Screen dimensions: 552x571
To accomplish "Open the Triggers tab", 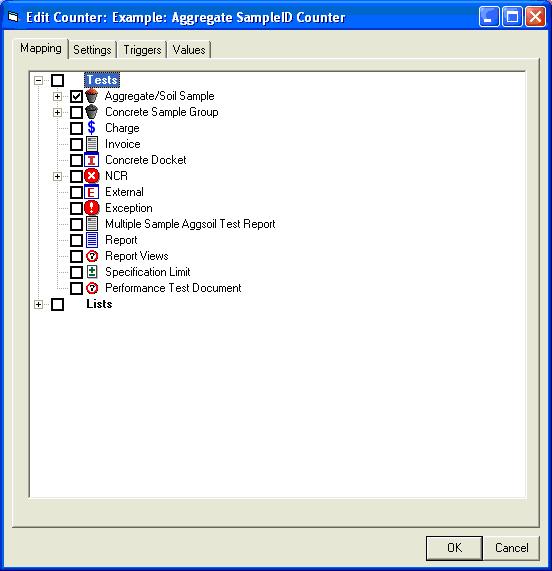I will pyautogui.click(x=142, y=50).
